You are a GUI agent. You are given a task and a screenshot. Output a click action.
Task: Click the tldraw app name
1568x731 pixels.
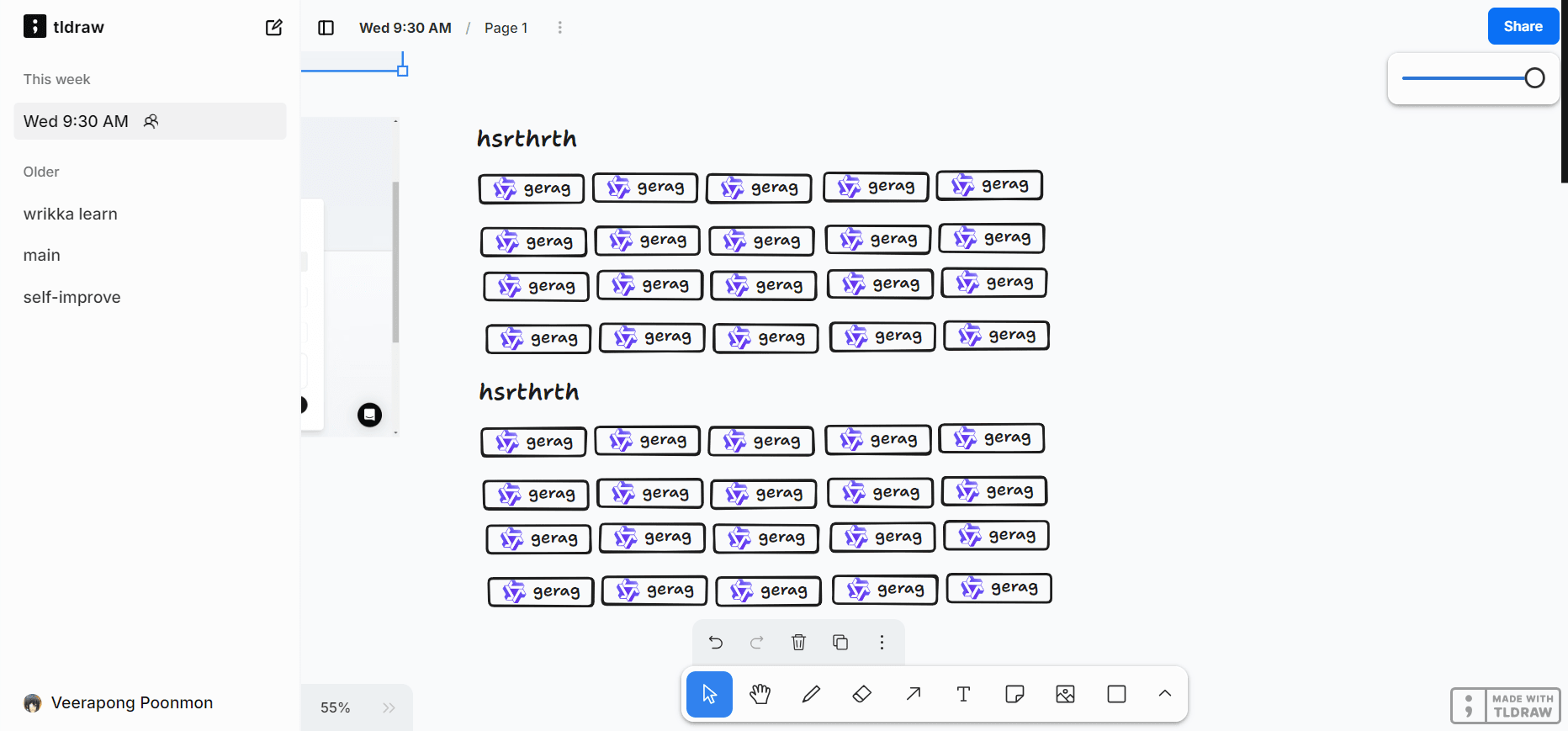point(78,27)
